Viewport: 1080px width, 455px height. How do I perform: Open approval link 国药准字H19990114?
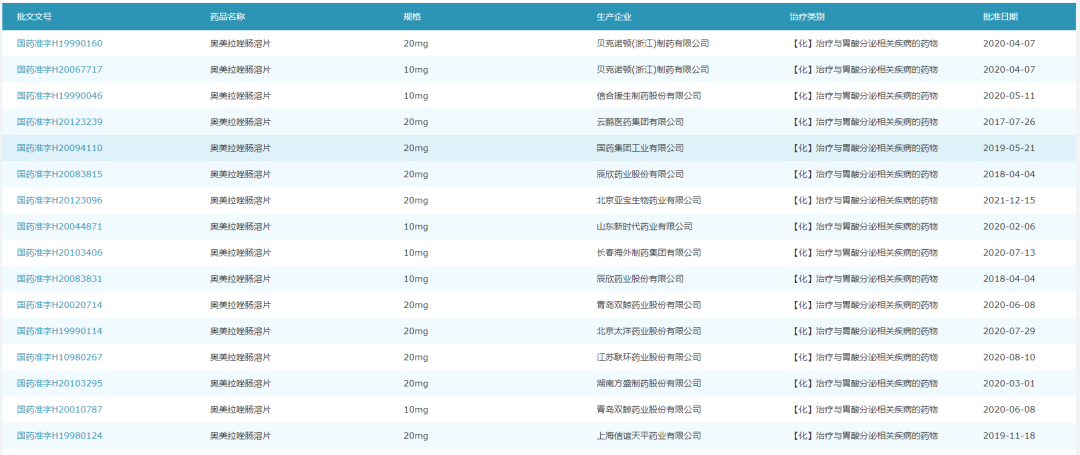60,331
